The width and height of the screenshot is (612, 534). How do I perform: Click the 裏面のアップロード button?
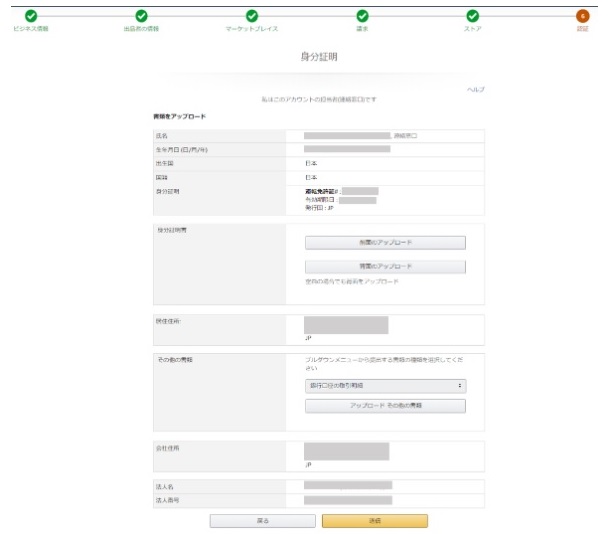pos(385,267)
